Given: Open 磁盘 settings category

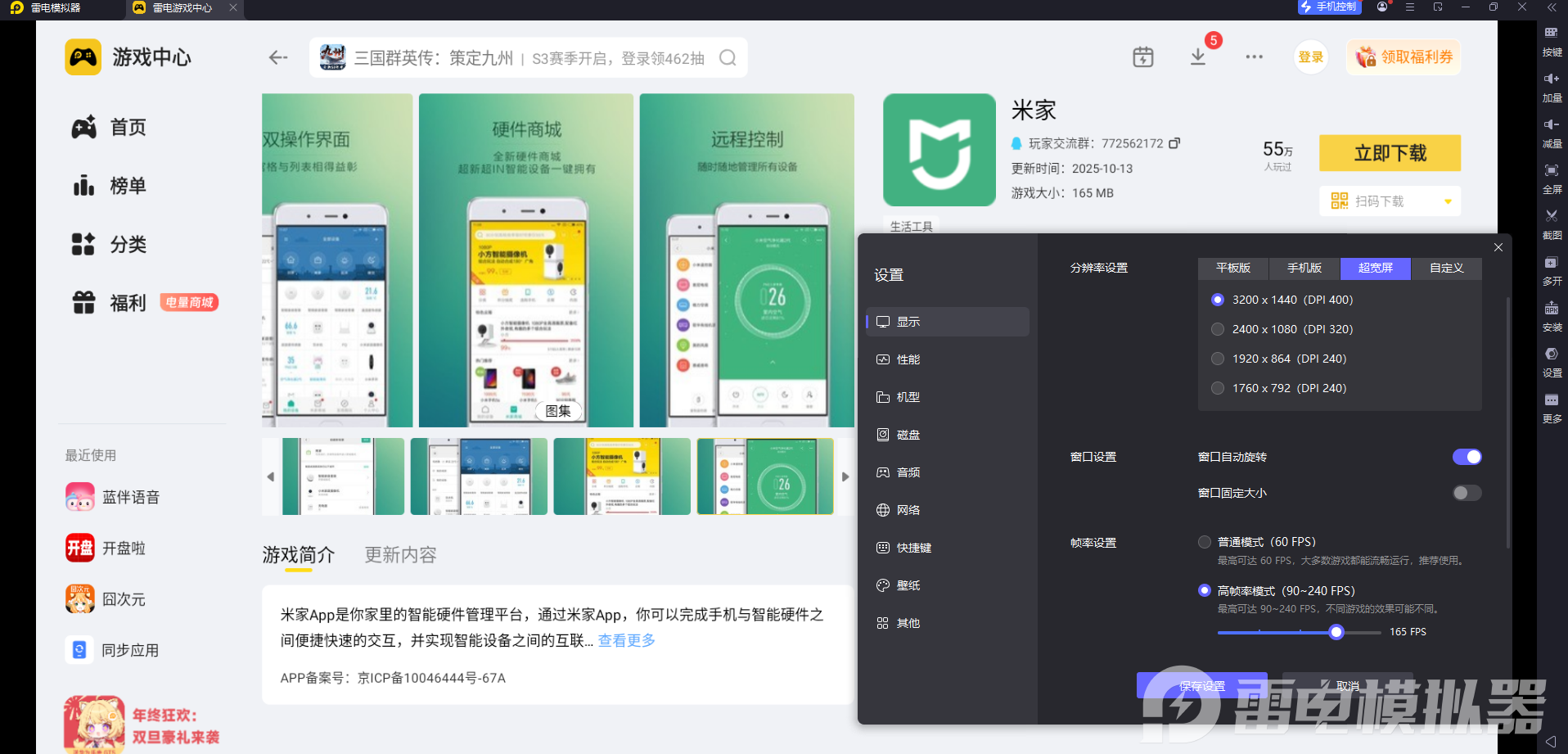Looking at the screenshot, I should point(948,435).
